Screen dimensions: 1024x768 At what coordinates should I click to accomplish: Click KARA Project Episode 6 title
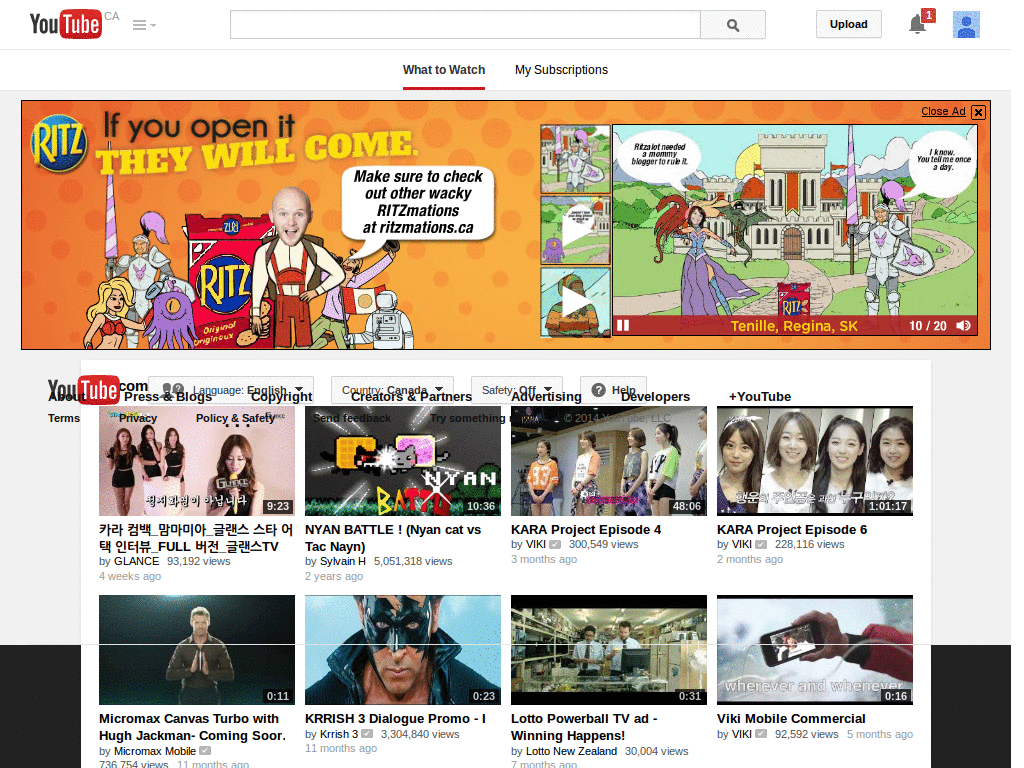pos(792,530)
